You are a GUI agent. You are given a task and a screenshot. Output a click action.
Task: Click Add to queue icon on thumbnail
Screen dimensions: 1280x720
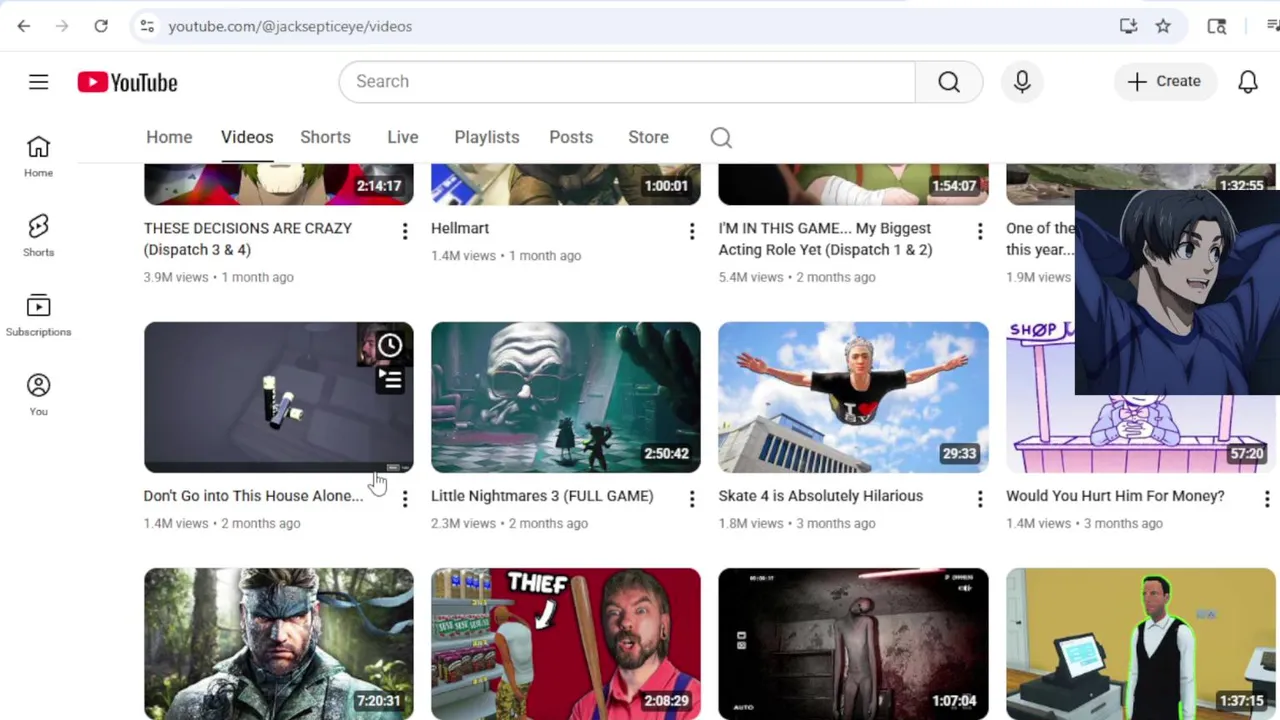(x=390, y=380)
